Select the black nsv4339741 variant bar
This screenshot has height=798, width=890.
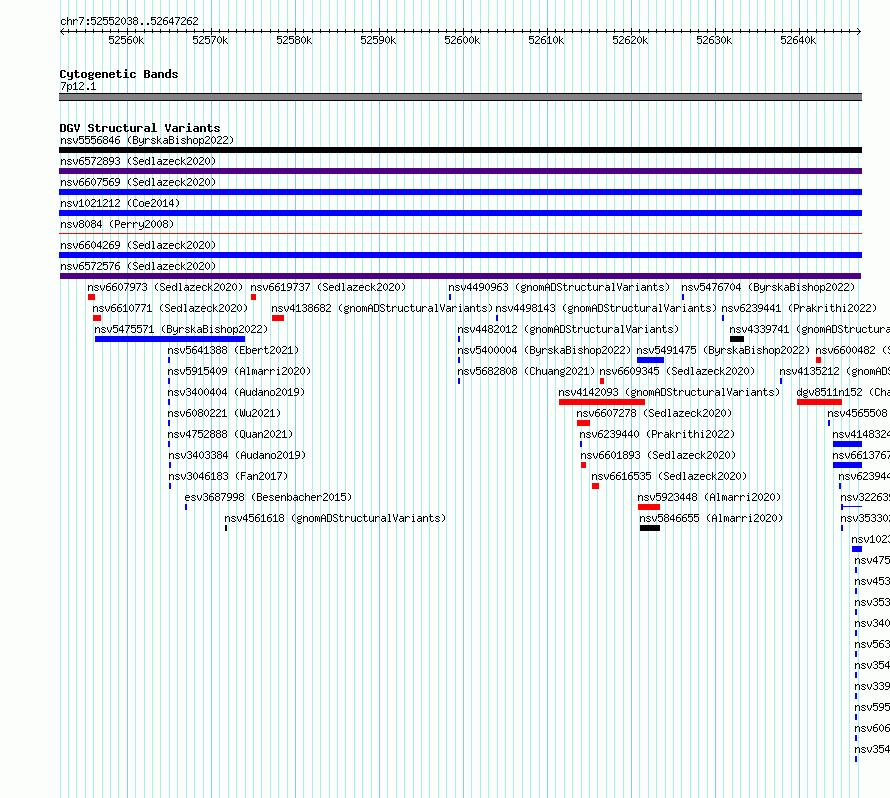[737, 339]
